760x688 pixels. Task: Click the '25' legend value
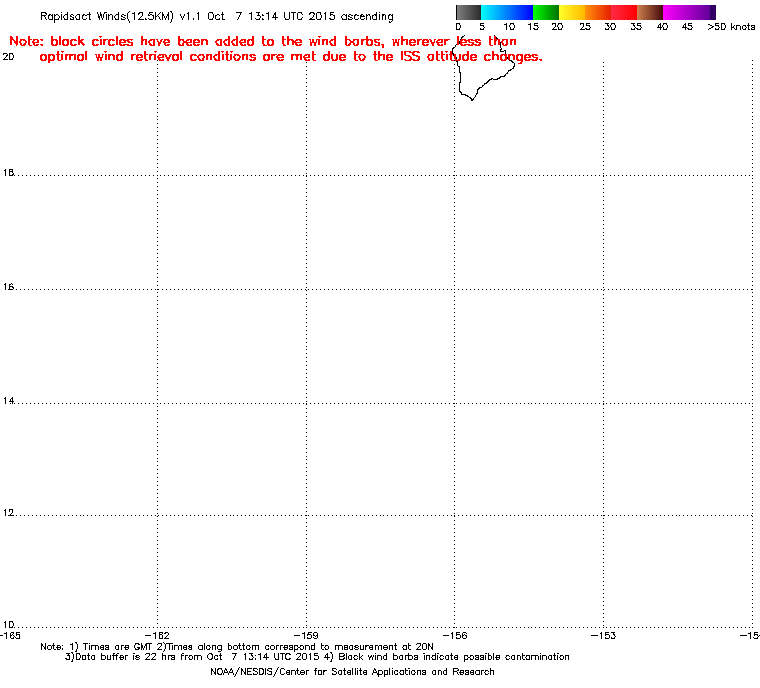(585, 27)
